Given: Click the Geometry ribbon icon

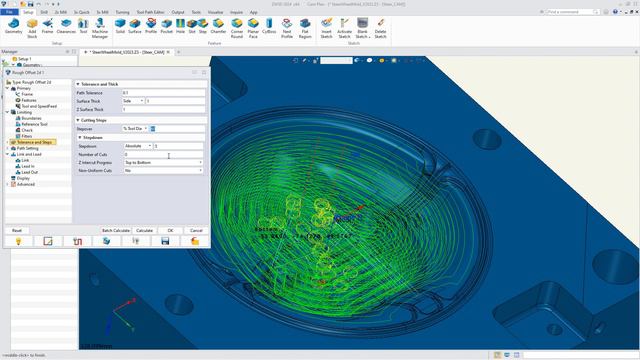Looking at the screenshot, I should [13, 26].
